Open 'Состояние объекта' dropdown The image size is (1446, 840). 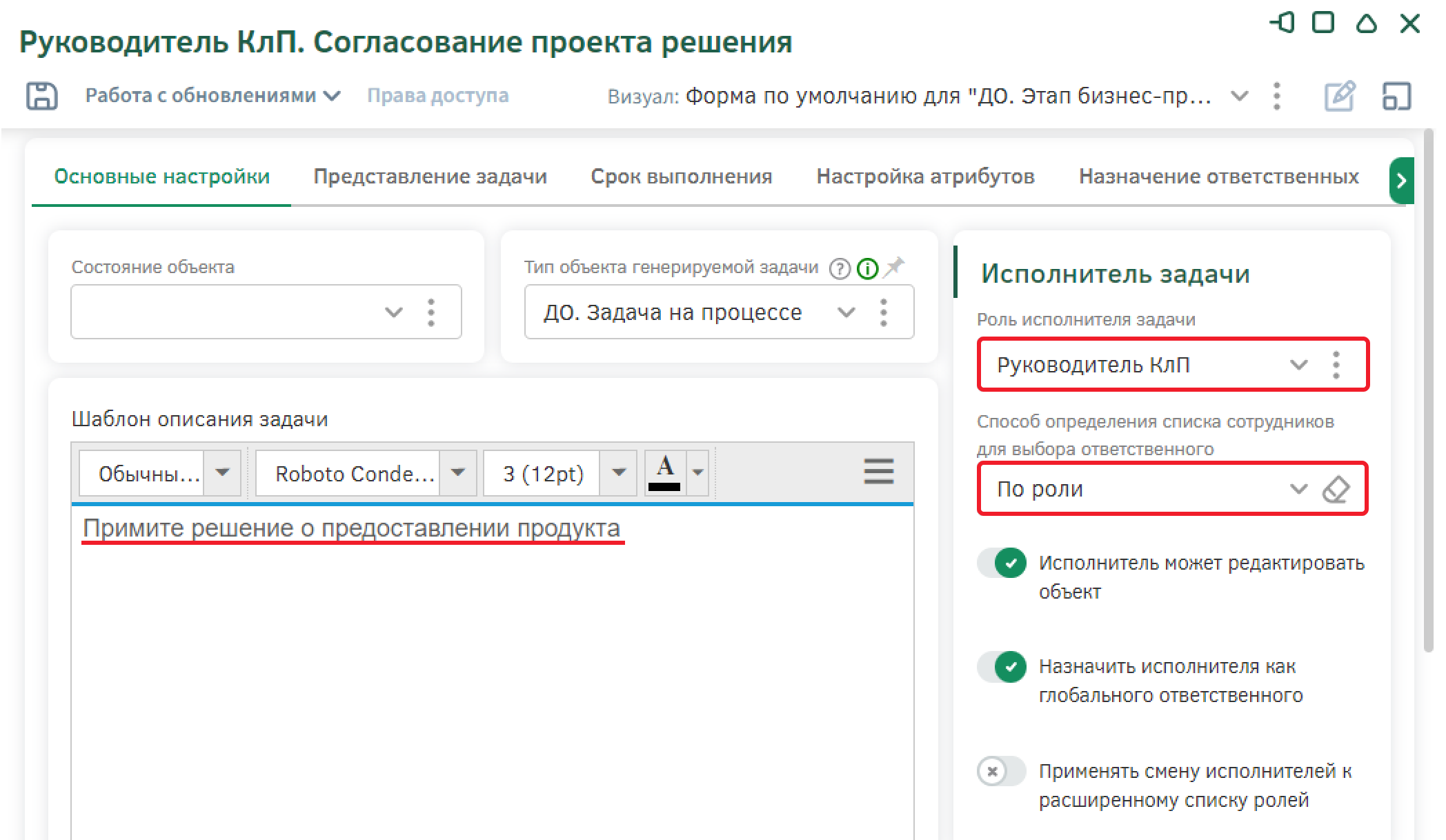(393, 312)
